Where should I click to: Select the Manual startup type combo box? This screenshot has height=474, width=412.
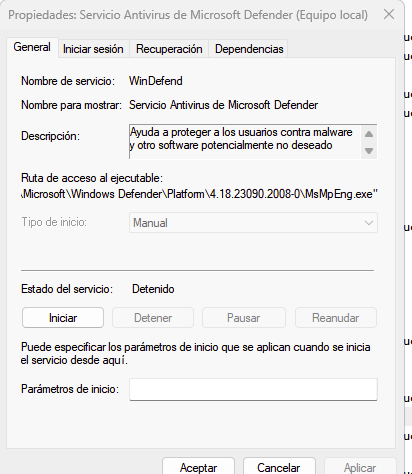click(253, 223)
